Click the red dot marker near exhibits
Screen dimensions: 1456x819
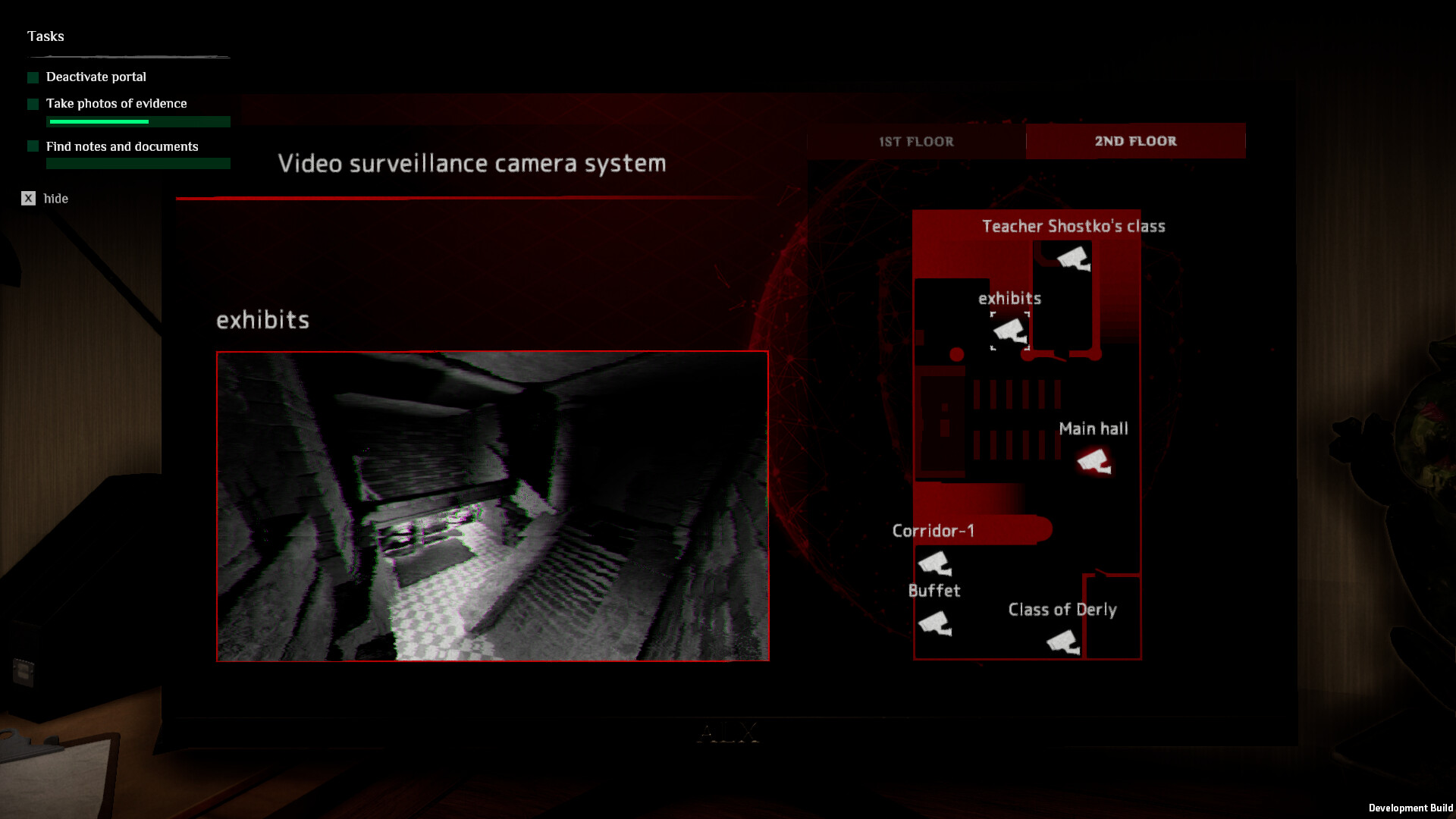[955, 353]
